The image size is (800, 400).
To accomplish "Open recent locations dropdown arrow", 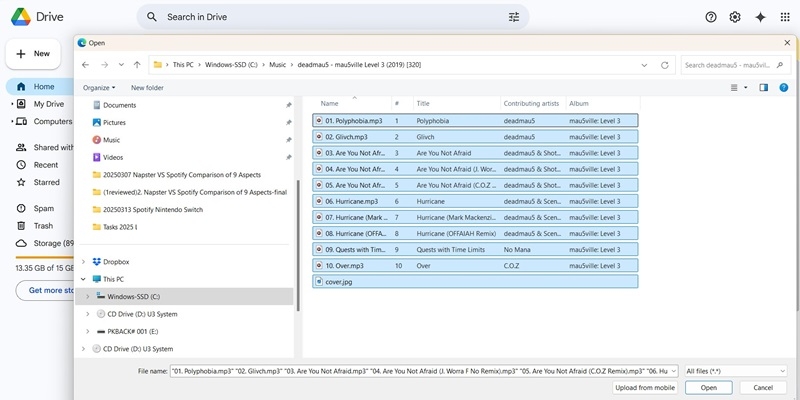I will [x=121, y=65].
